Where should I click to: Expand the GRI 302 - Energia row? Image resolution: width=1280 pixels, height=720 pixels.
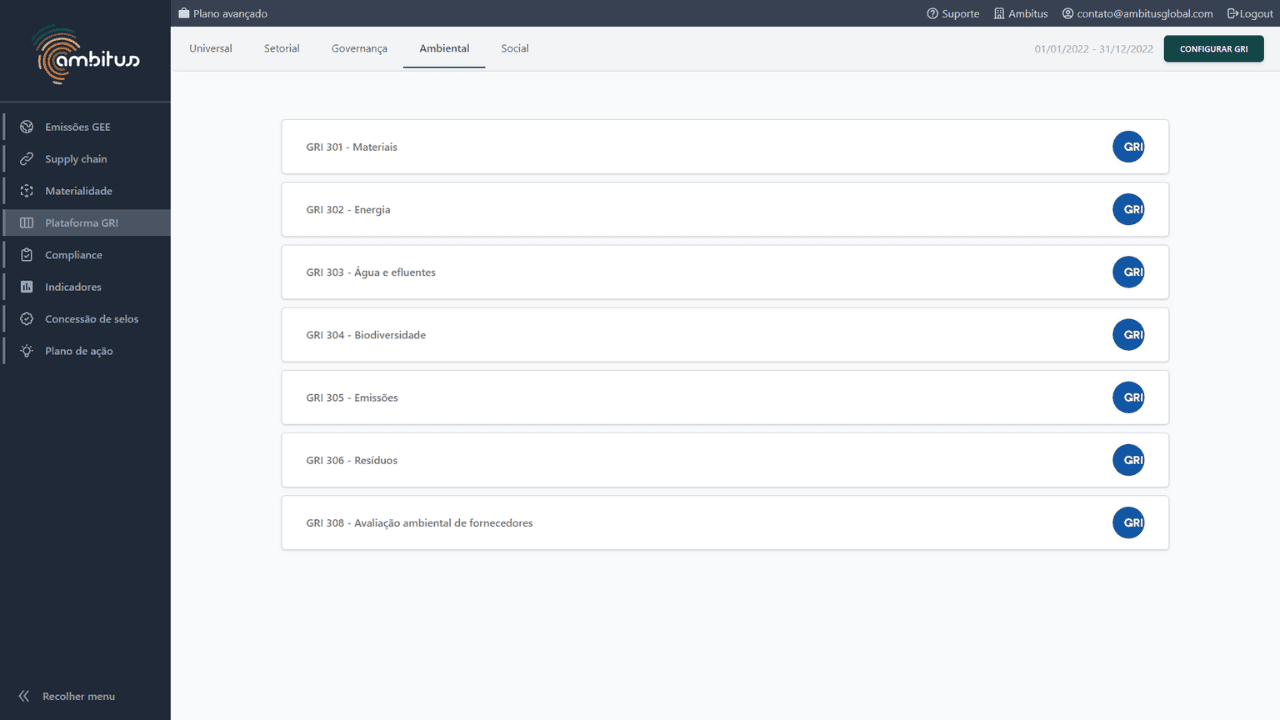pyautogui.click(x=725, y=209)
